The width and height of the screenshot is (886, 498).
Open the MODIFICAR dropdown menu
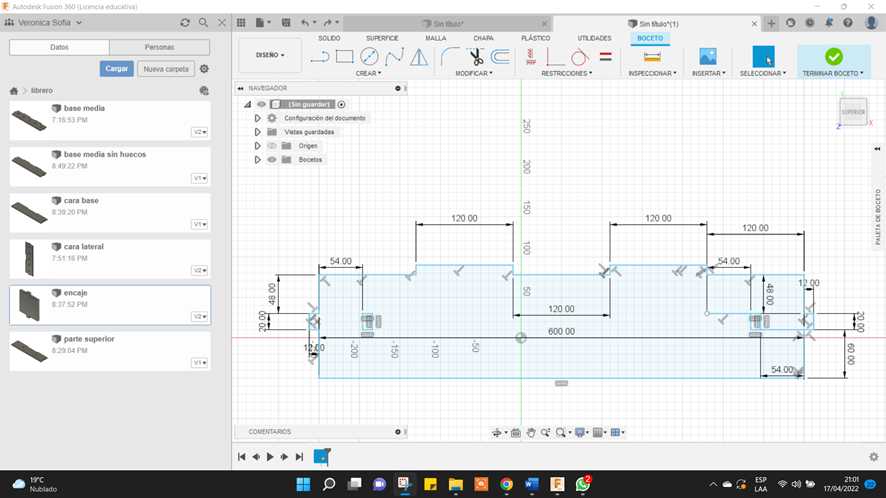(x=474, y=73)
